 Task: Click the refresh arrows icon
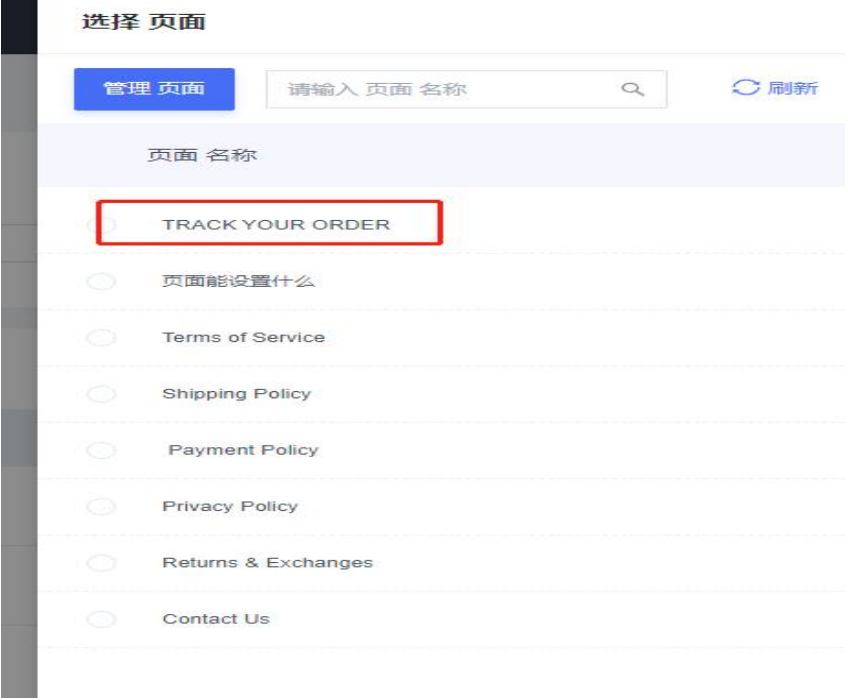pyautogui.click(x=746, y=88)
